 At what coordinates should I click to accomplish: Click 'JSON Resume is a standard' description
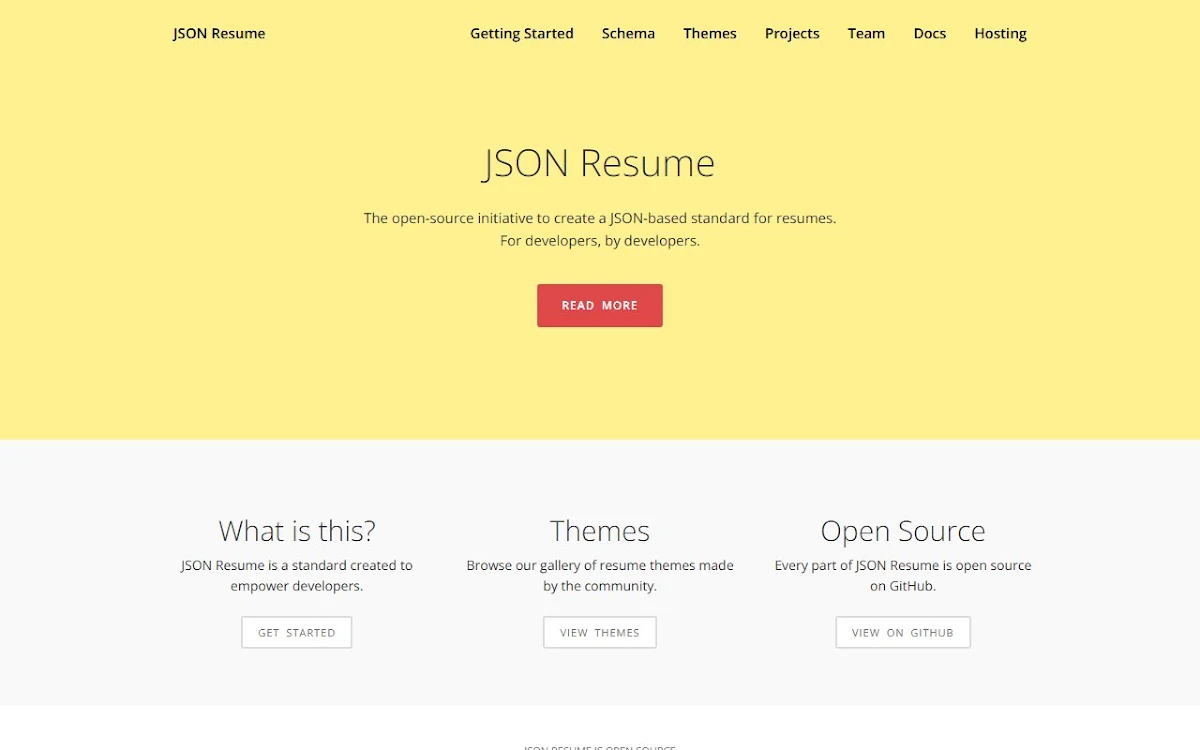tap(297, 576)
